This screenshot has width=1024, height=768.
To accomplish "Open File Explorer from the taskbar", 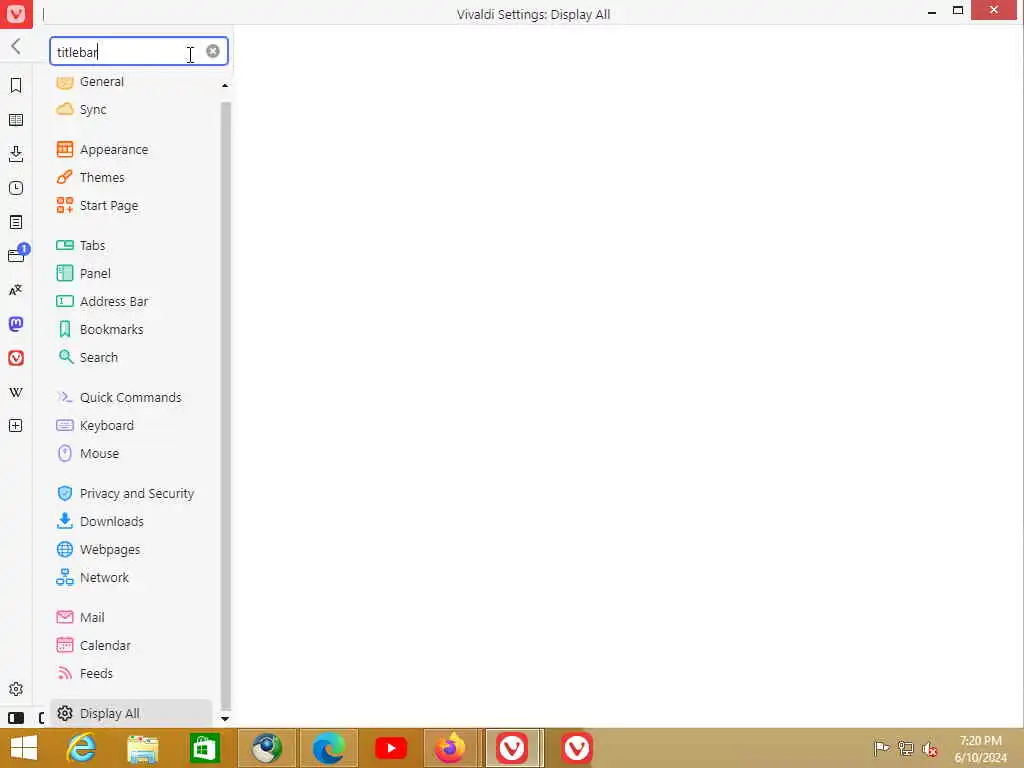I will 142,748.
